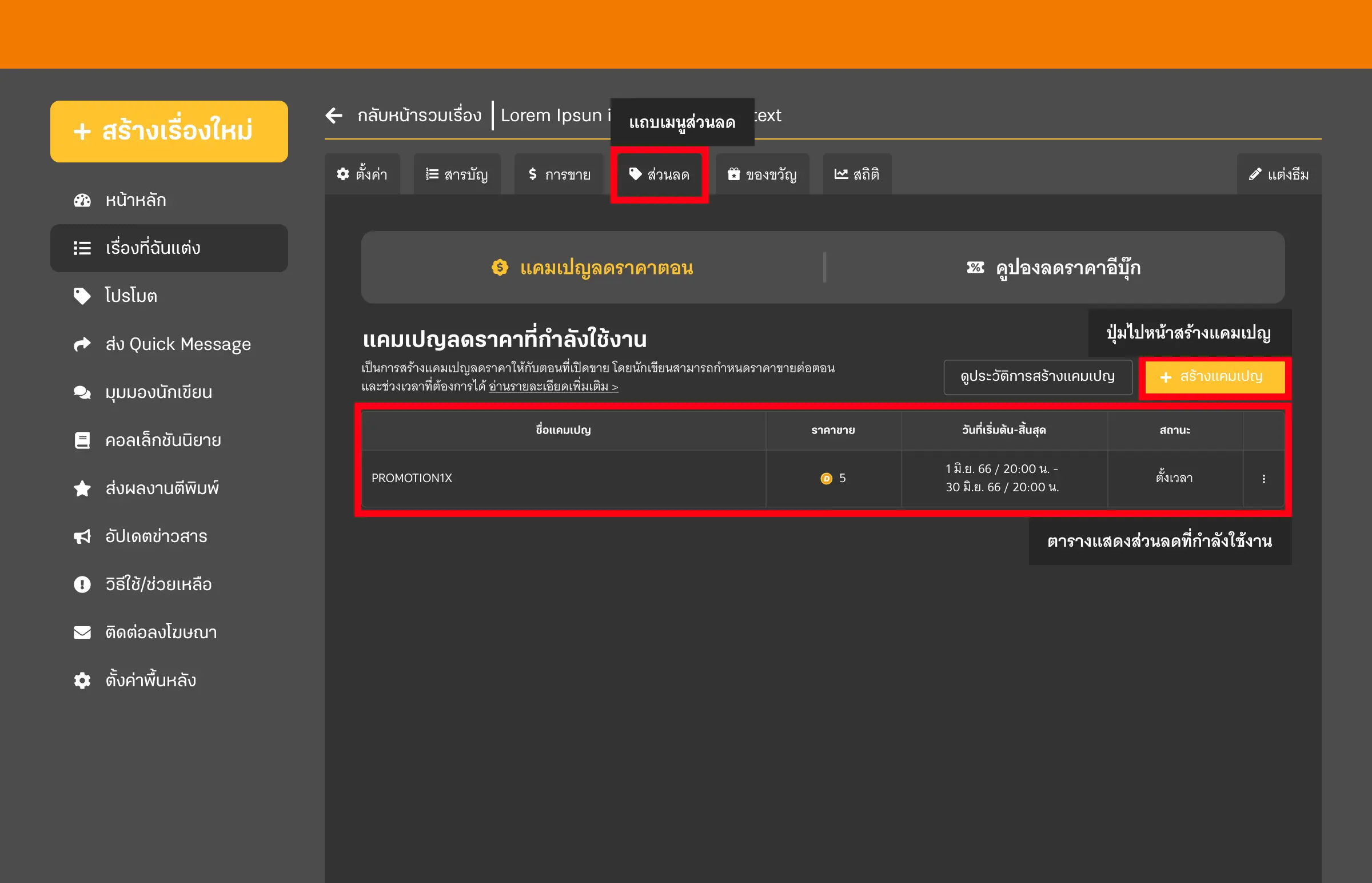Click the coin price 5 cell
The height and width of the screenshot is (883, 1372).
point(833,478)
